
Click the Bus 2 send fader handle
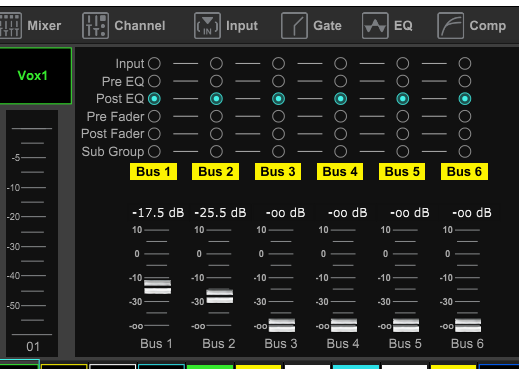pyautogui.click(x=220, y=296)
